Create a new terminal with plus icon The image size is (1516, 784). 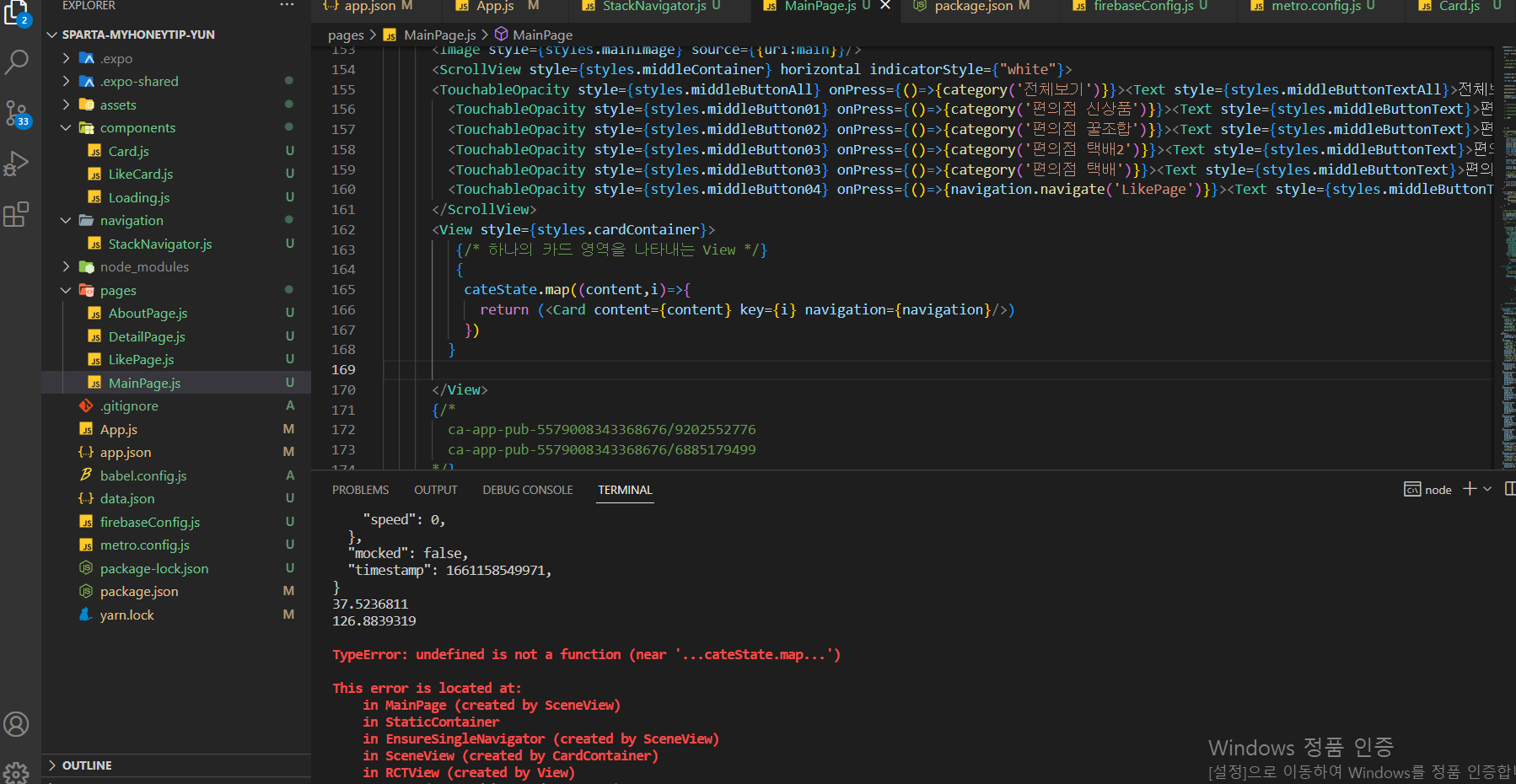point(1470,489)
